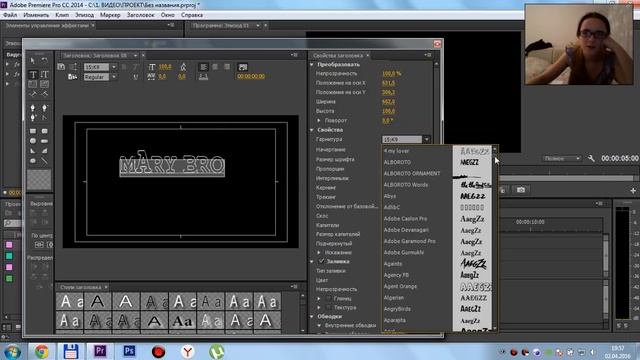Open the Клип menu
Image resolution: width=640 pixels, height=360 pixels.
click(x=62, y=15)
